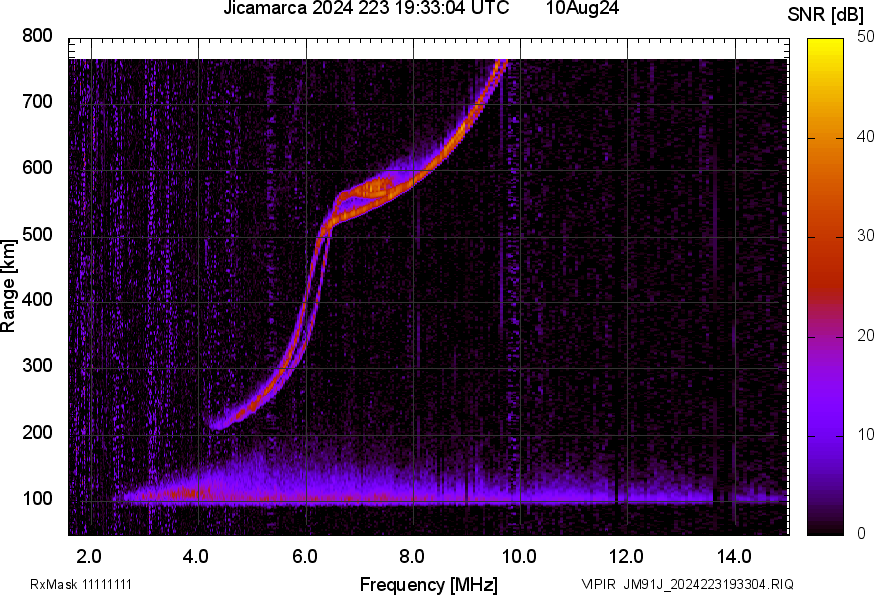This screenshot has height=595, width=874.
Task: Click the colorbar value '40'
Action: pos(865,136)
